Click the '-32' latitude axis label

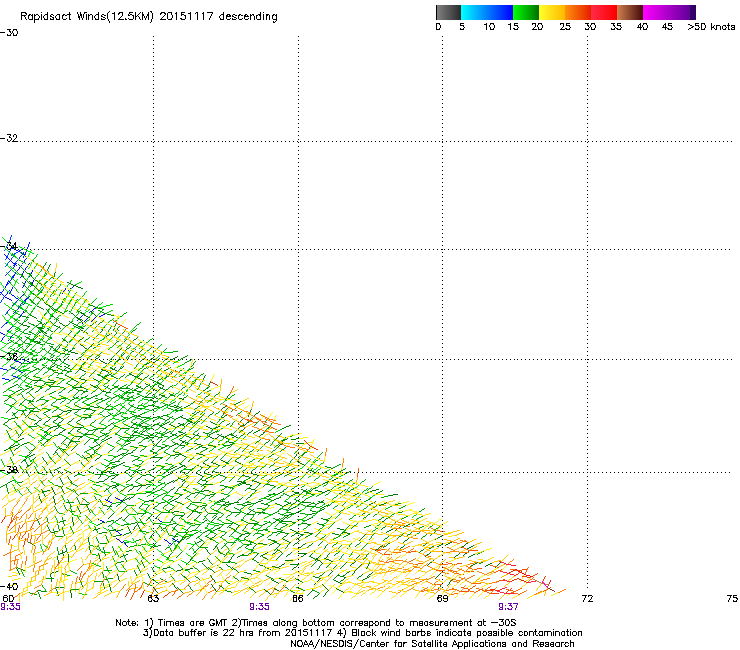click(9, 138)
